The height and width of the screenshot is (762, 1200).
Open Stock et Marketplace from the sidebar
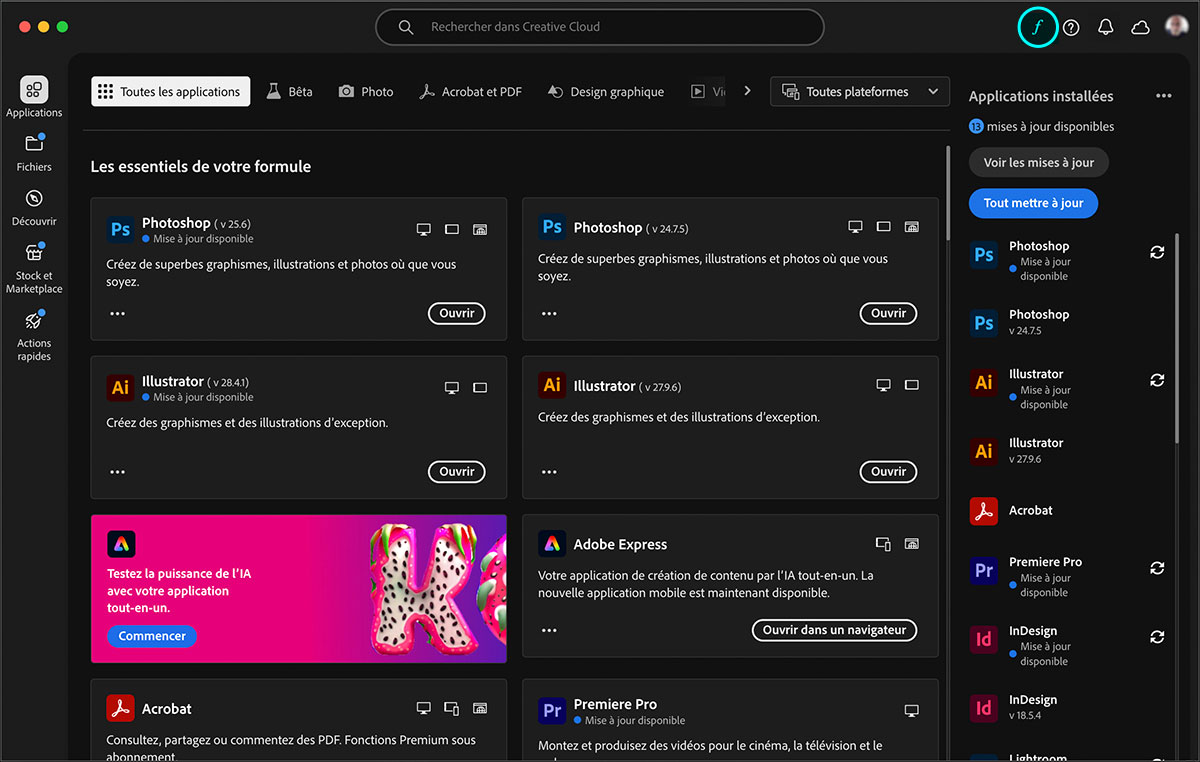point(34,267)
